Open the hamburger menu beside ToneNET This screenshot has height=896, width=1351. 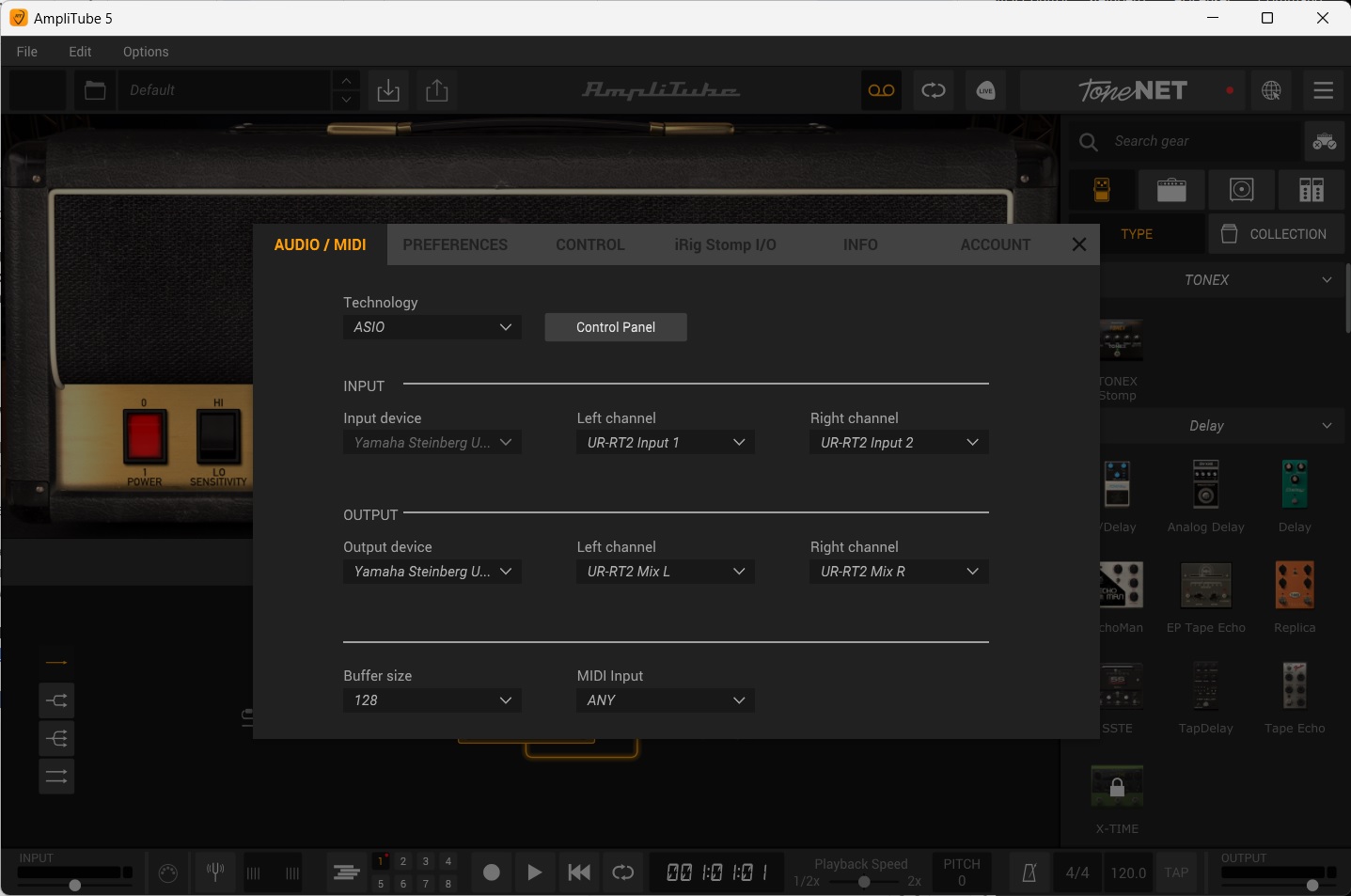1323,90
